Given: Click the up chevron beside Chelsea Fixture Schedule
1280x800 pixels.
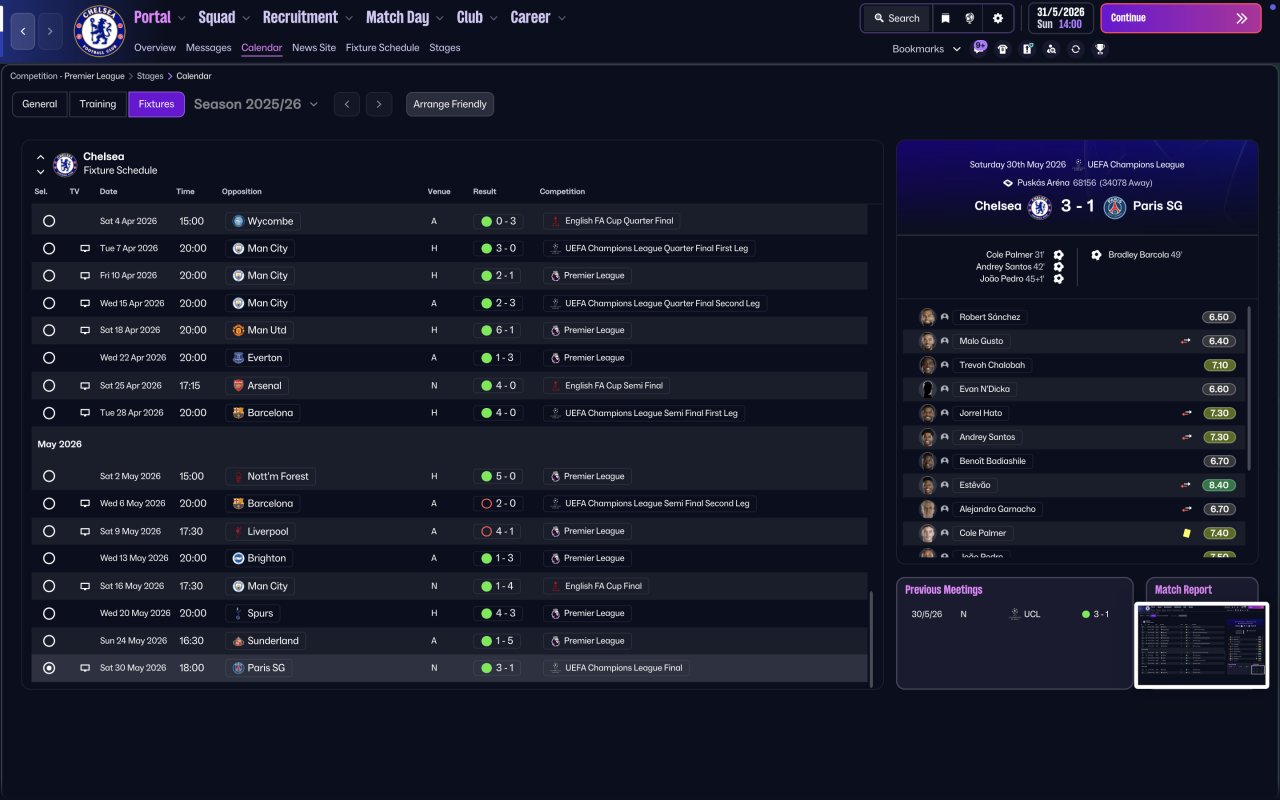Looking at the screenshot, I should click(x=41, y=157).
